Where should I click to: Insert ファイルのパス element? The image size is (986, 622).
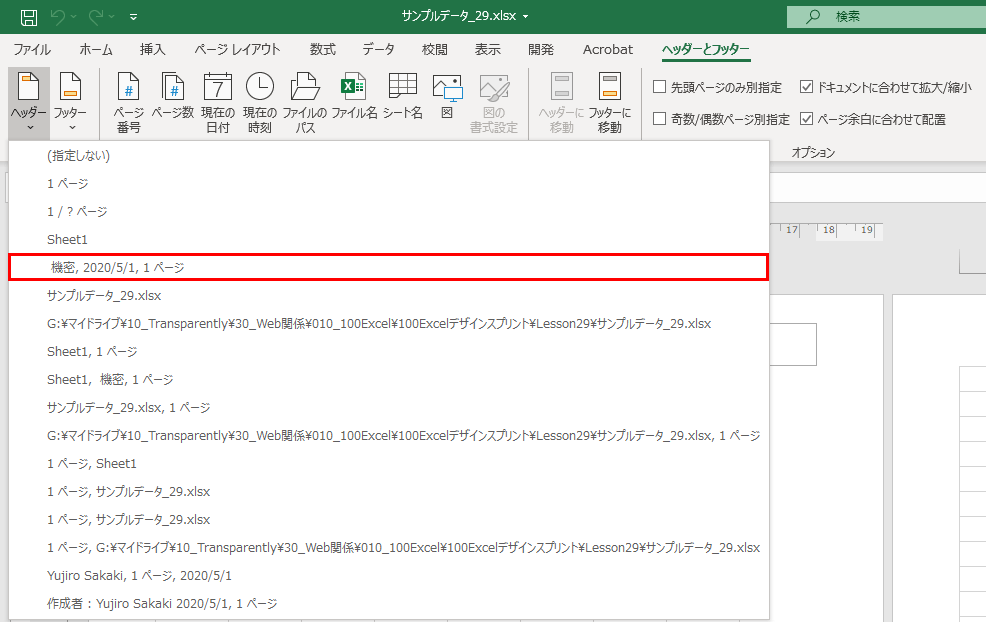(x=305, y=103)
